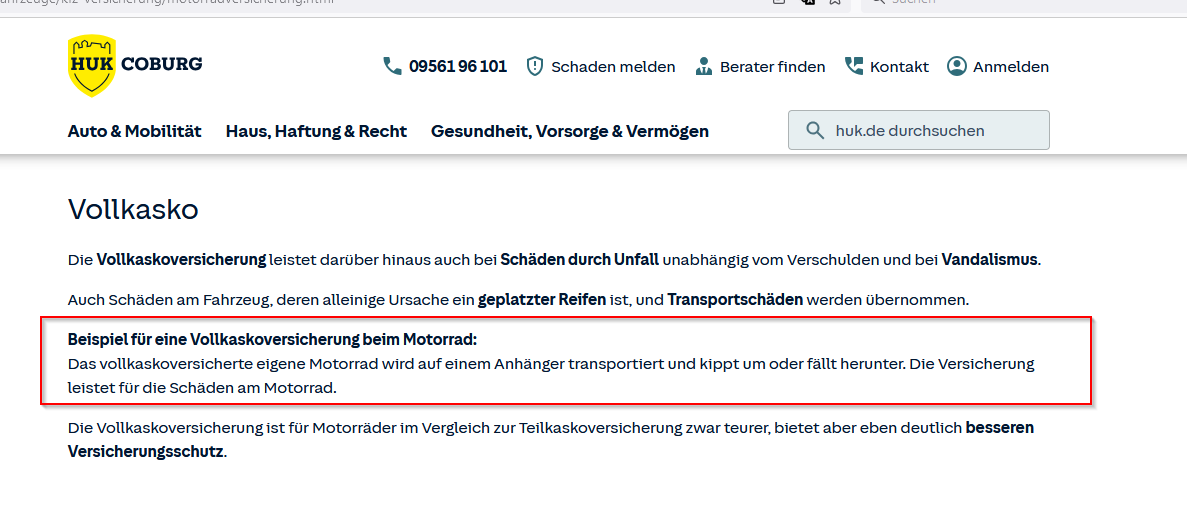Open the Schaden melden text link
The width and height of the screenshot is (1187, 524).
(x=613, y=67)
